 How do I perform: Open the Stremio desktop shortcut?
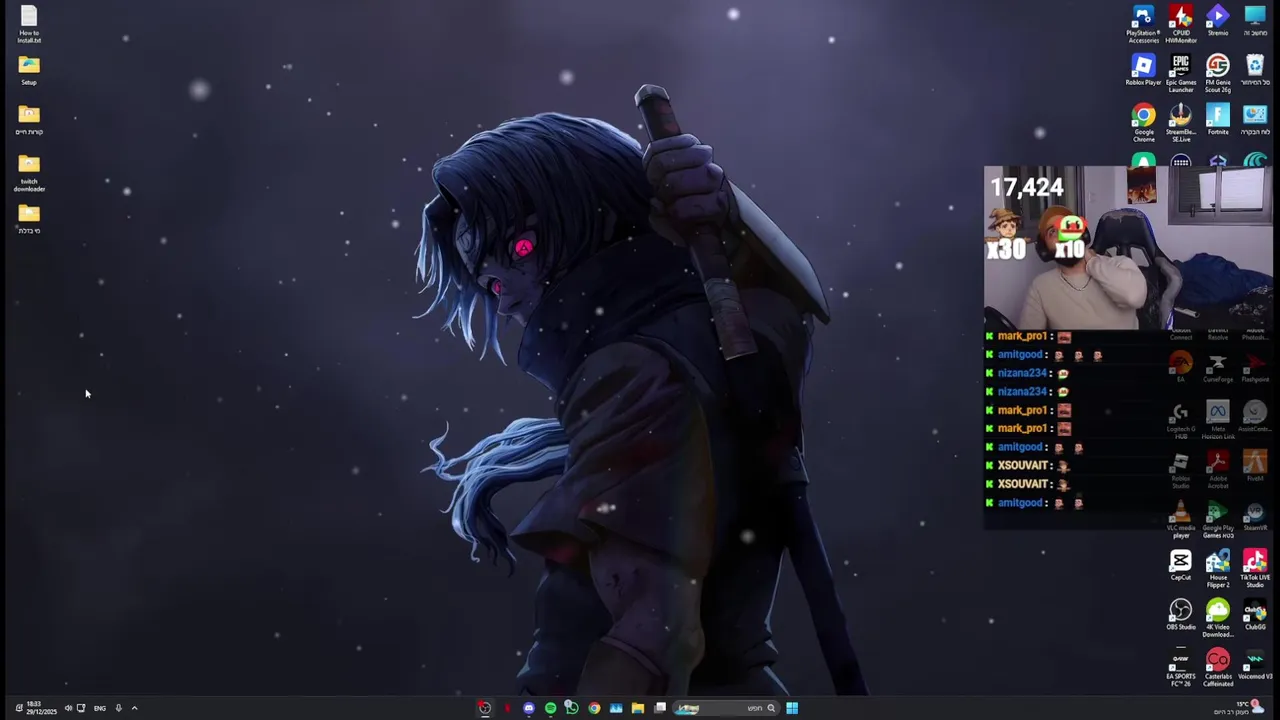(x=1217, y=21)
